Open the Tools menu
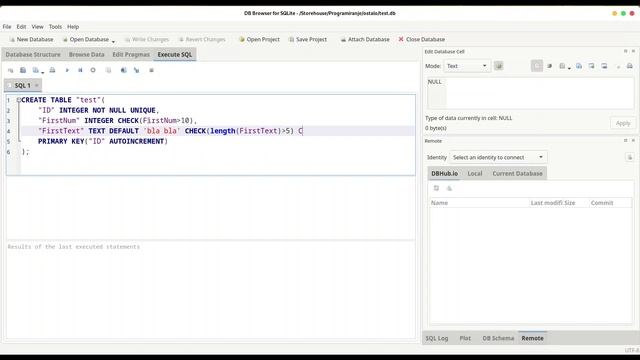This screenshot has height=360, width=640. (55, 27)
